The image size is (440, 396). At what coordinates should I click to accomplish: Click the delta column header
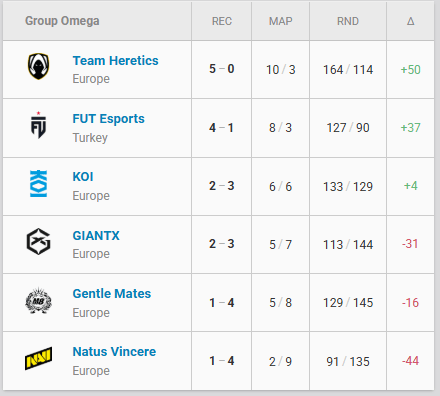410,21
